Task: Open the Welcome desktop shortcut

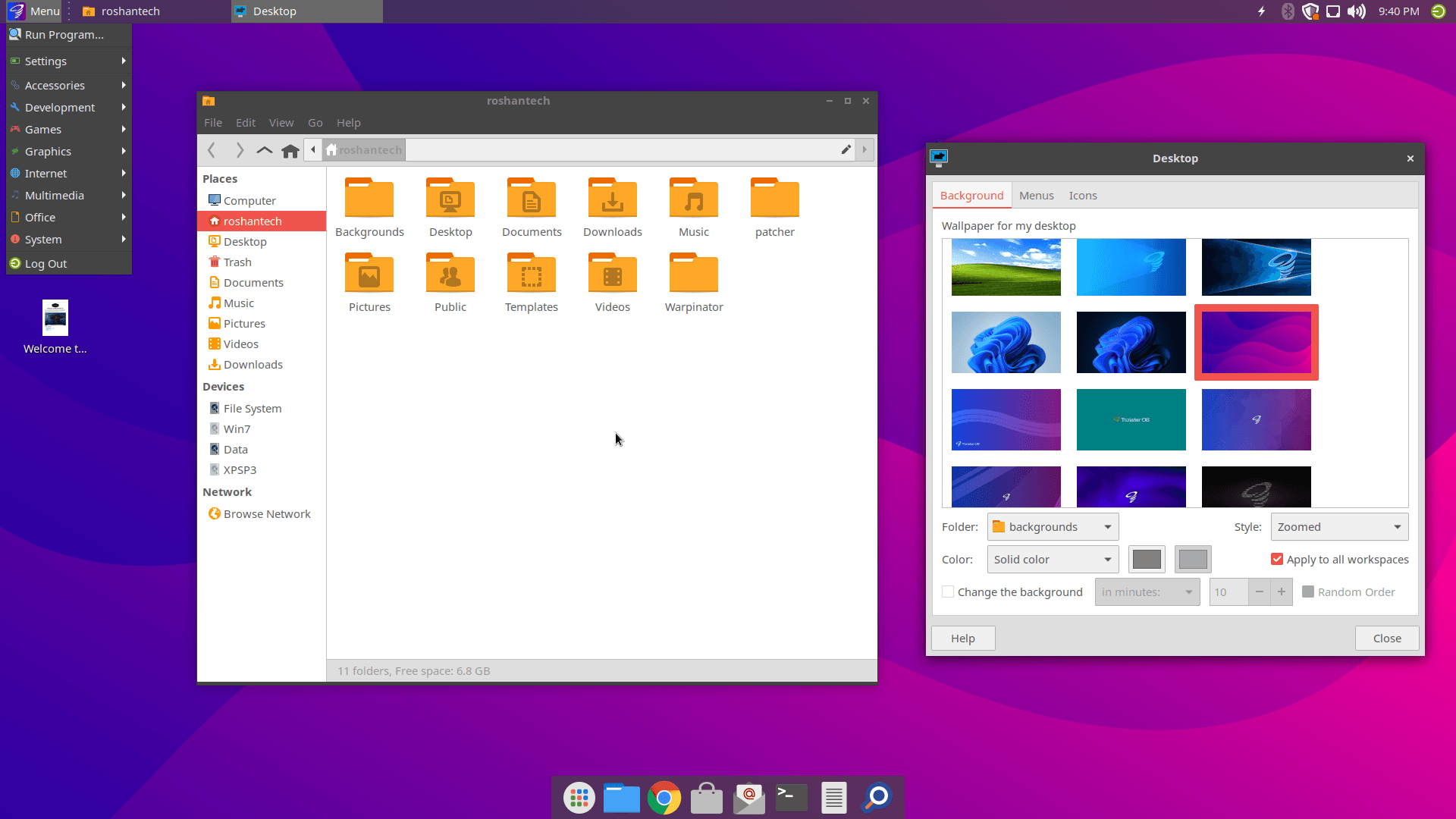Action: 55,328
